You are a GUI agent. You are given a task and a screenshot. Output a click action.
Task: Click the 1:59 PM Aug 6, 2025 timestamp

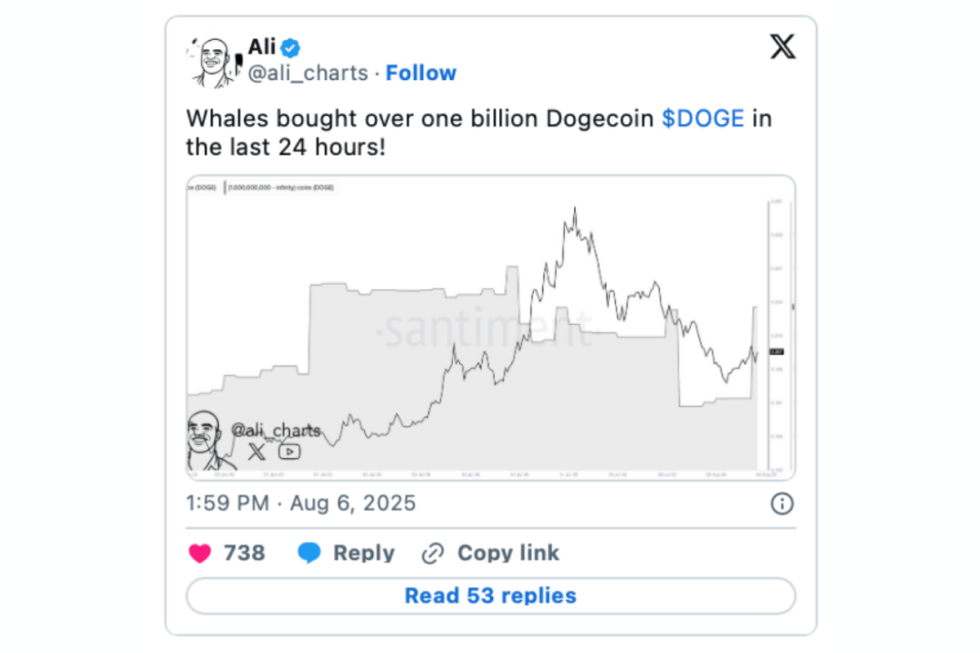pyautogui.click(x=301, y=503)
